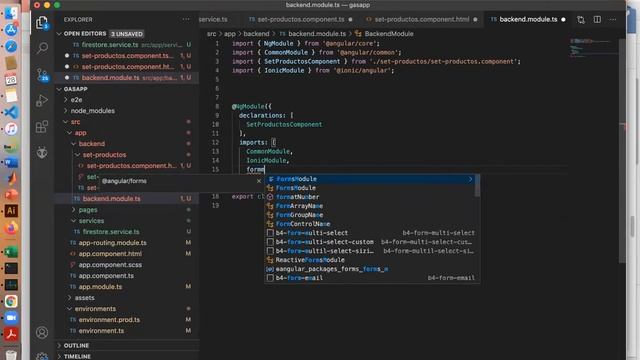Image resolution: width=640 pixels, height=360 pixels.
Task: Choose FormControlName suggestion
Action: tap(369, 224)
